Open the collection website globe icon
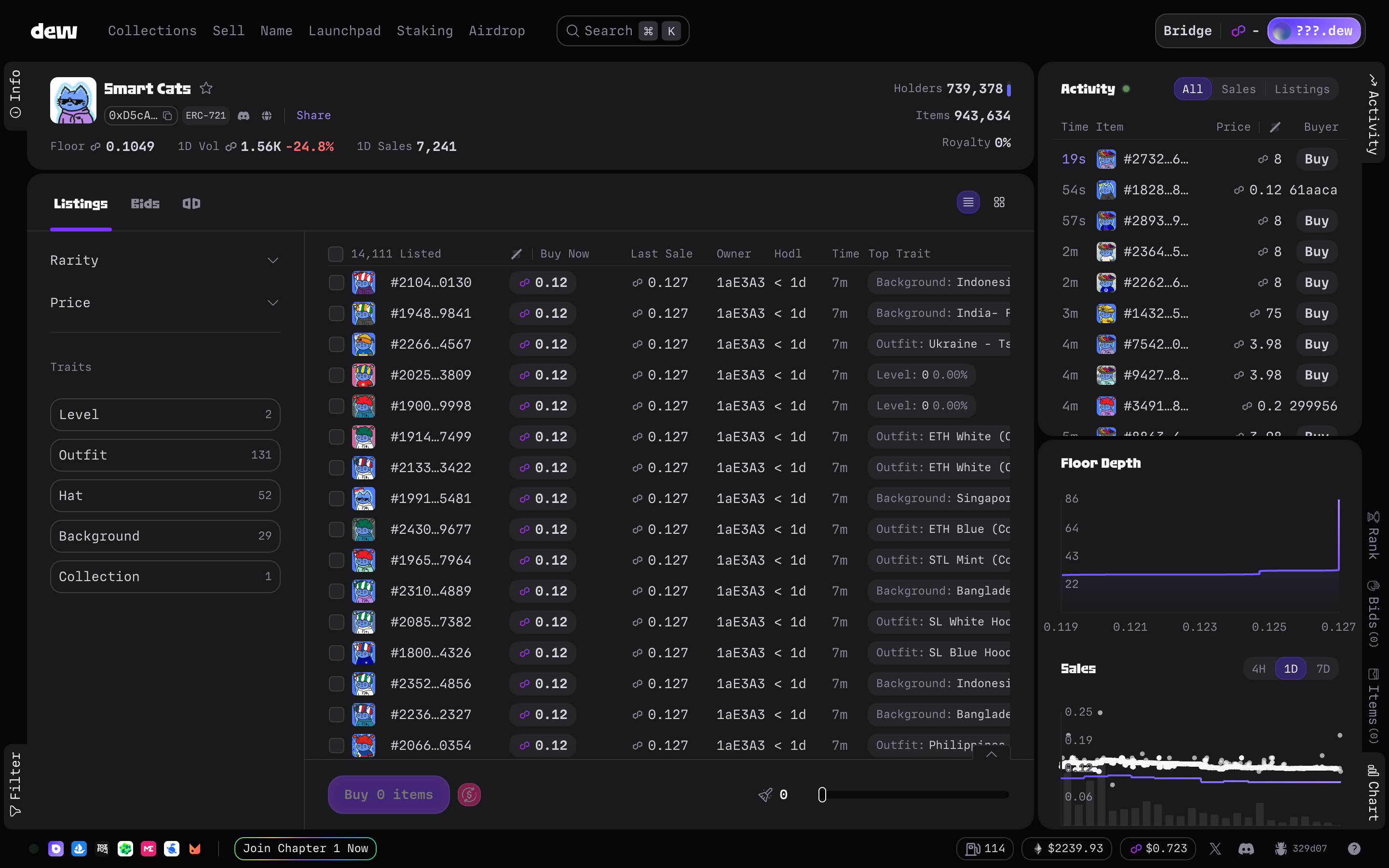 point(266,116)
